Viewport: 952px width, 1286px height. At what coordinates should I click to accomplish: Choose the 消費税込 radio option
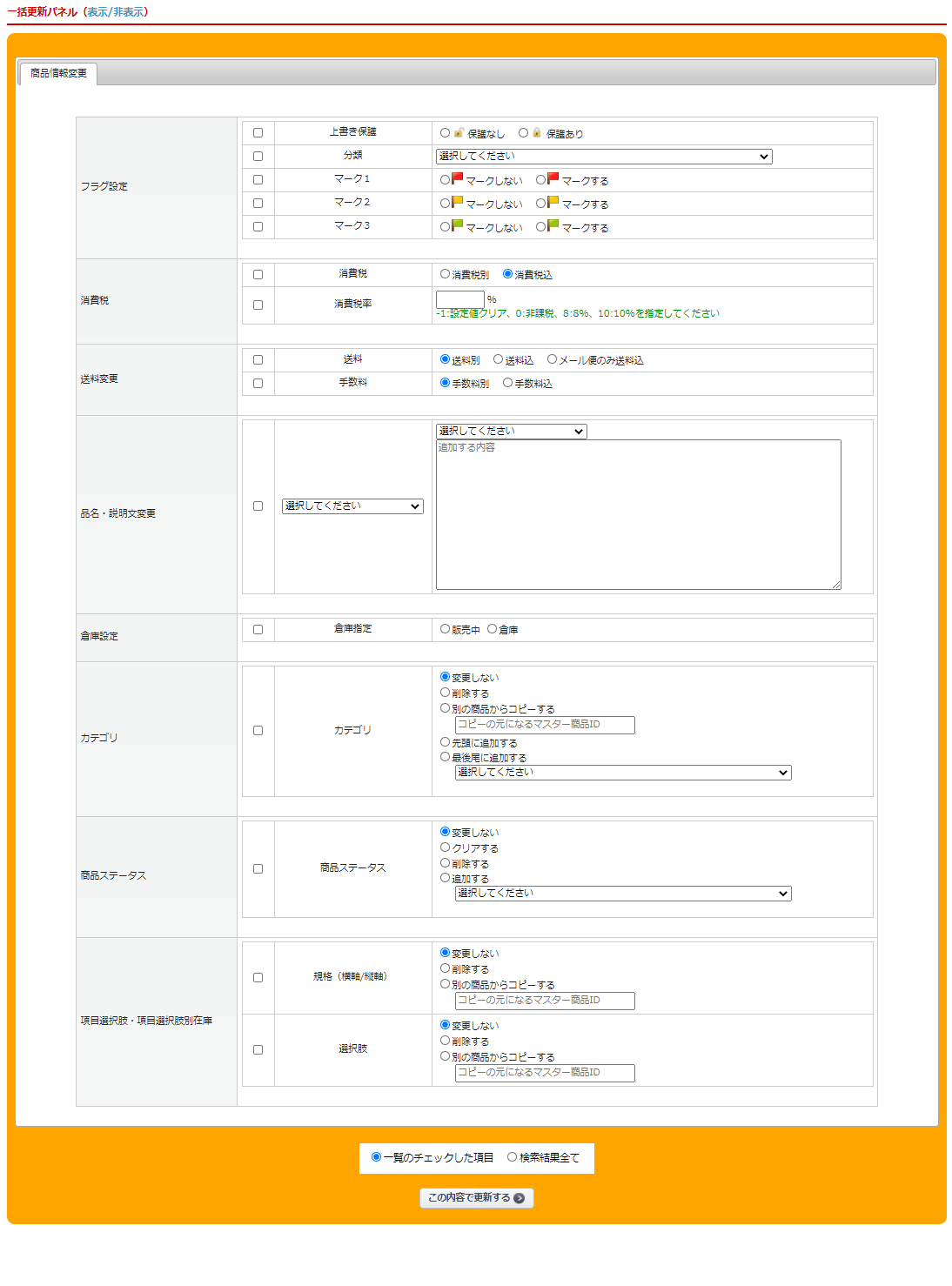point(507,274)
